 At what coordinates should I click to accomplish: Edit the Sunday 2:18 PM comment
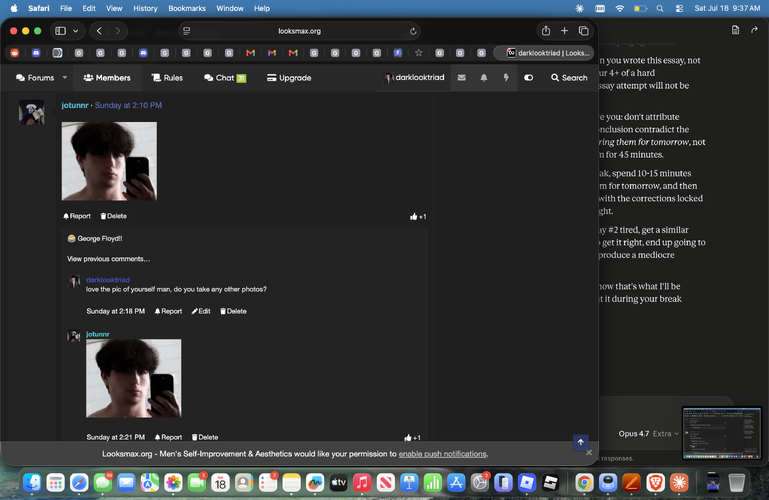tap(201, 311)
